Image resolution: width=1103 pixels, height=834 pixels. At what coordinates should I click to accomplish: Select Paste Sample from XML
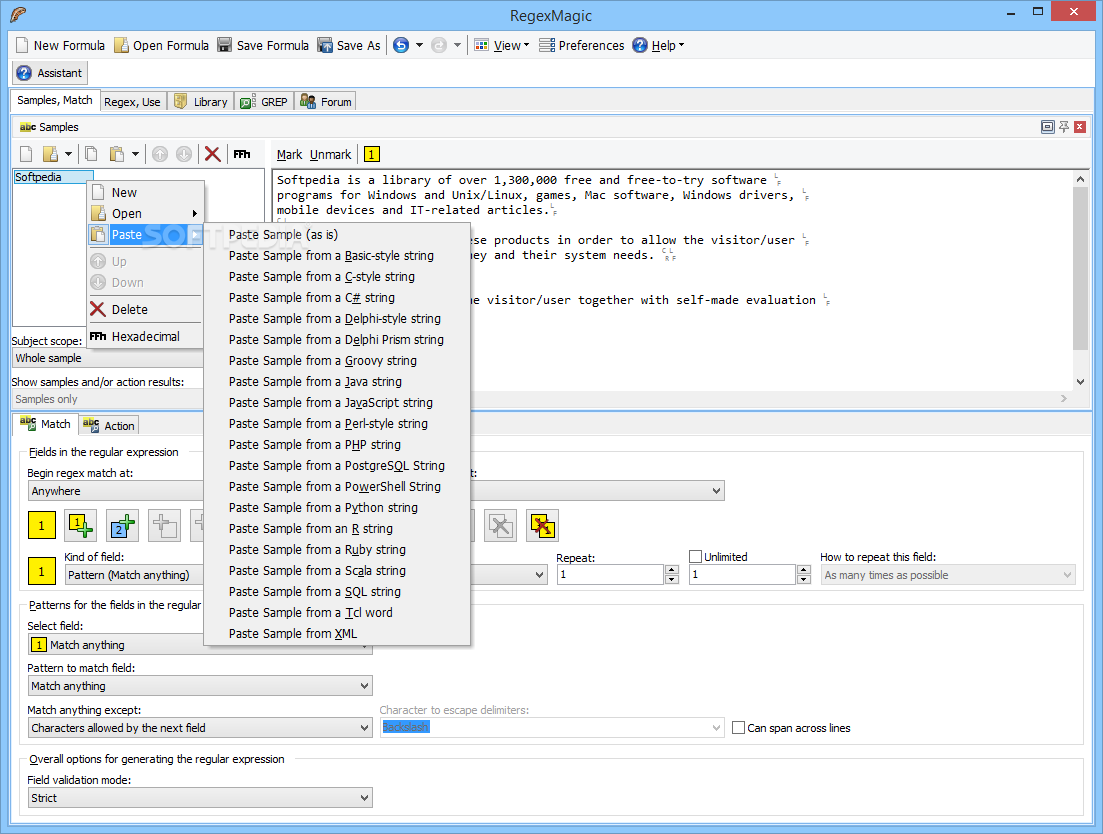[x=337, y=634]
